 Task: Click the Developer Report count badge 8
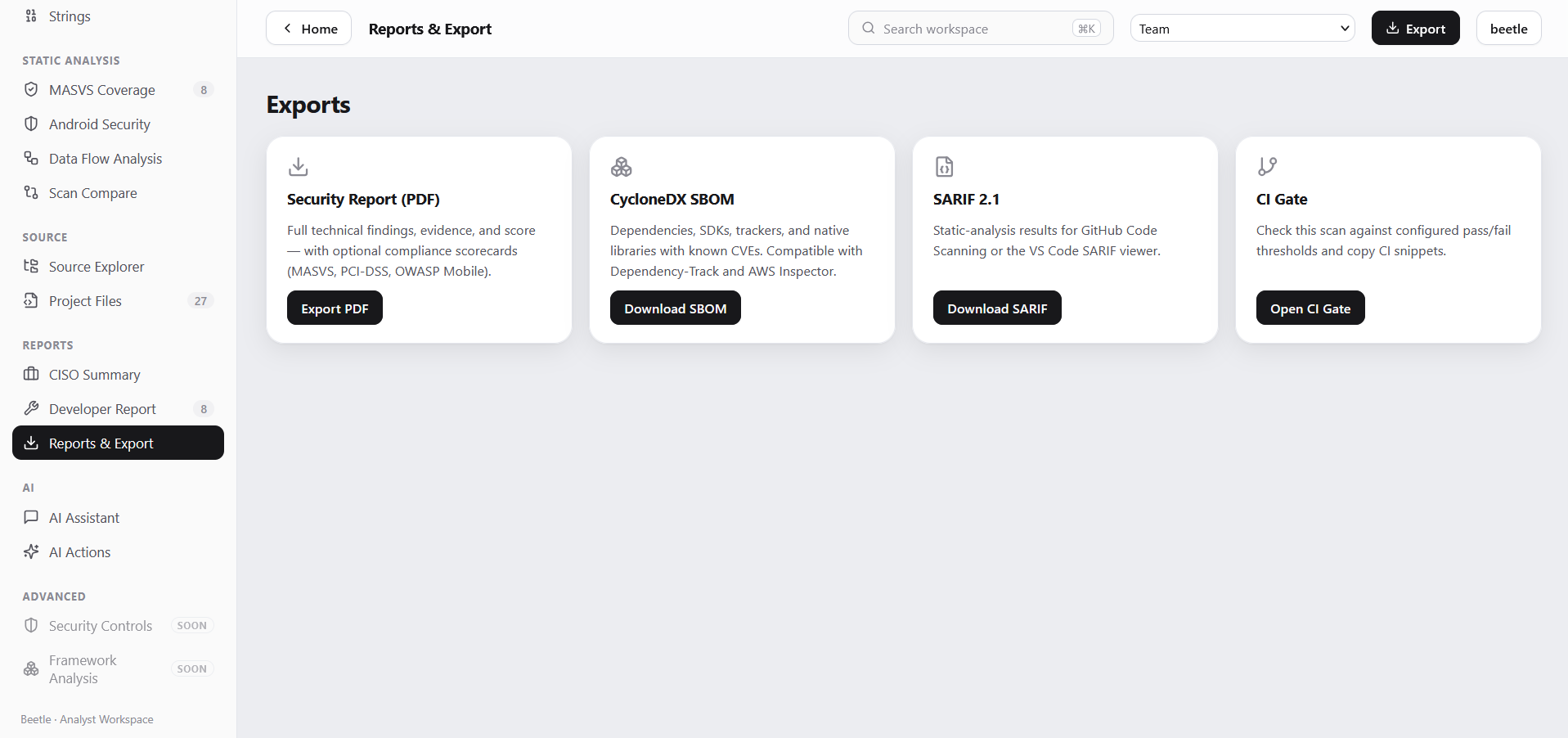pos(204,409)
